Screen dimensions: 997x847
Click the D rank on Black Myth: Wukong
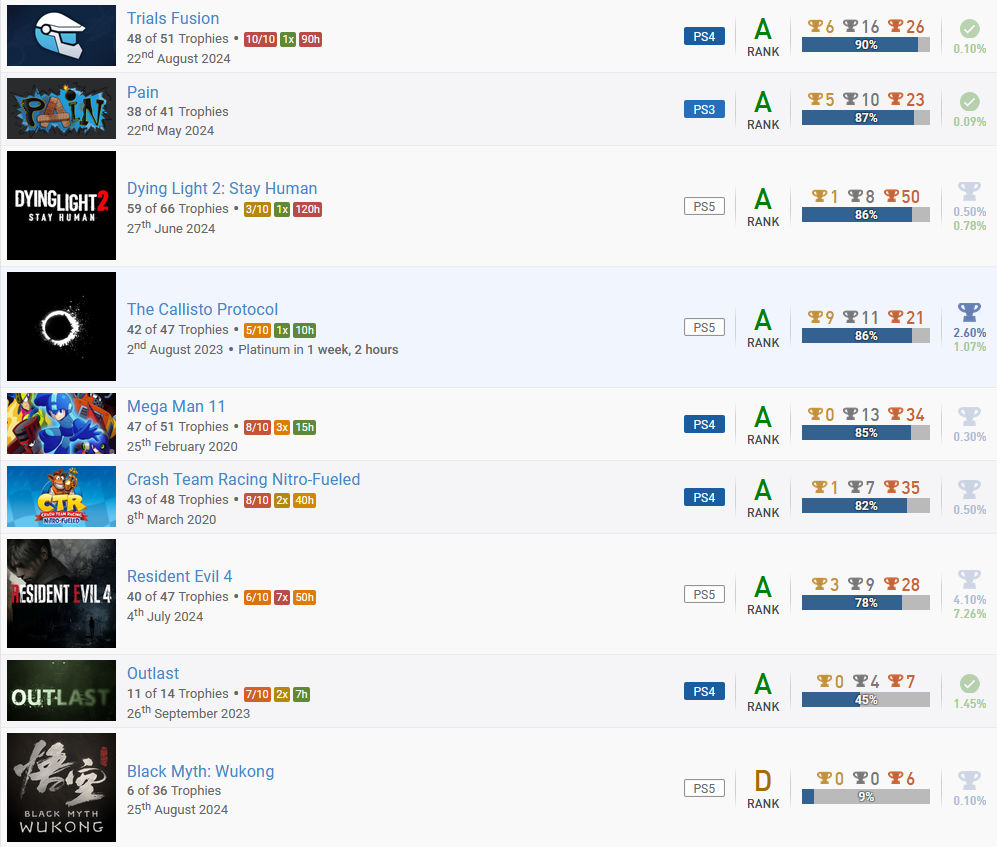point(763,780)
